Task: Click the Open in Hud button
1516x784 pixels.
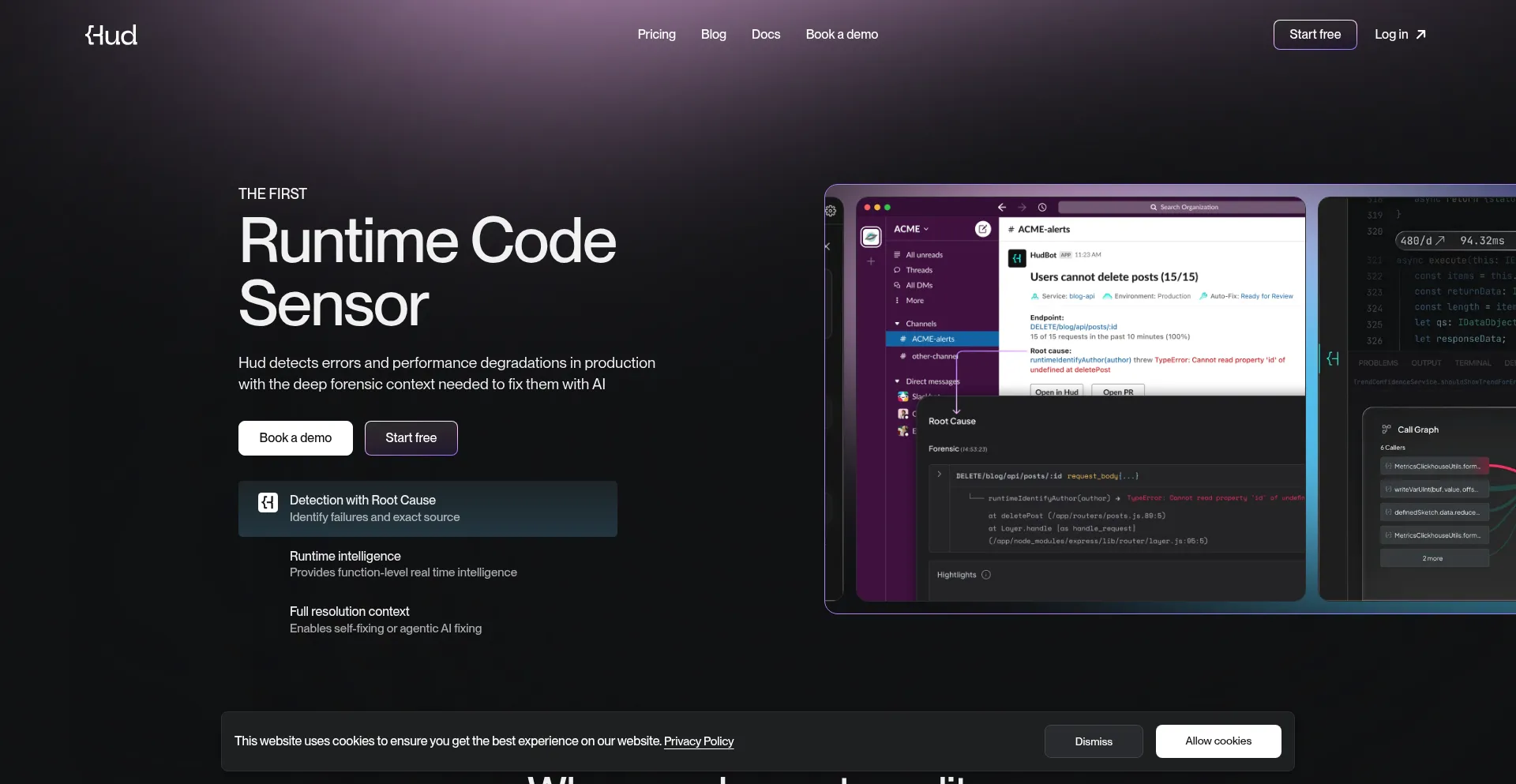Action: [1056, 392]
